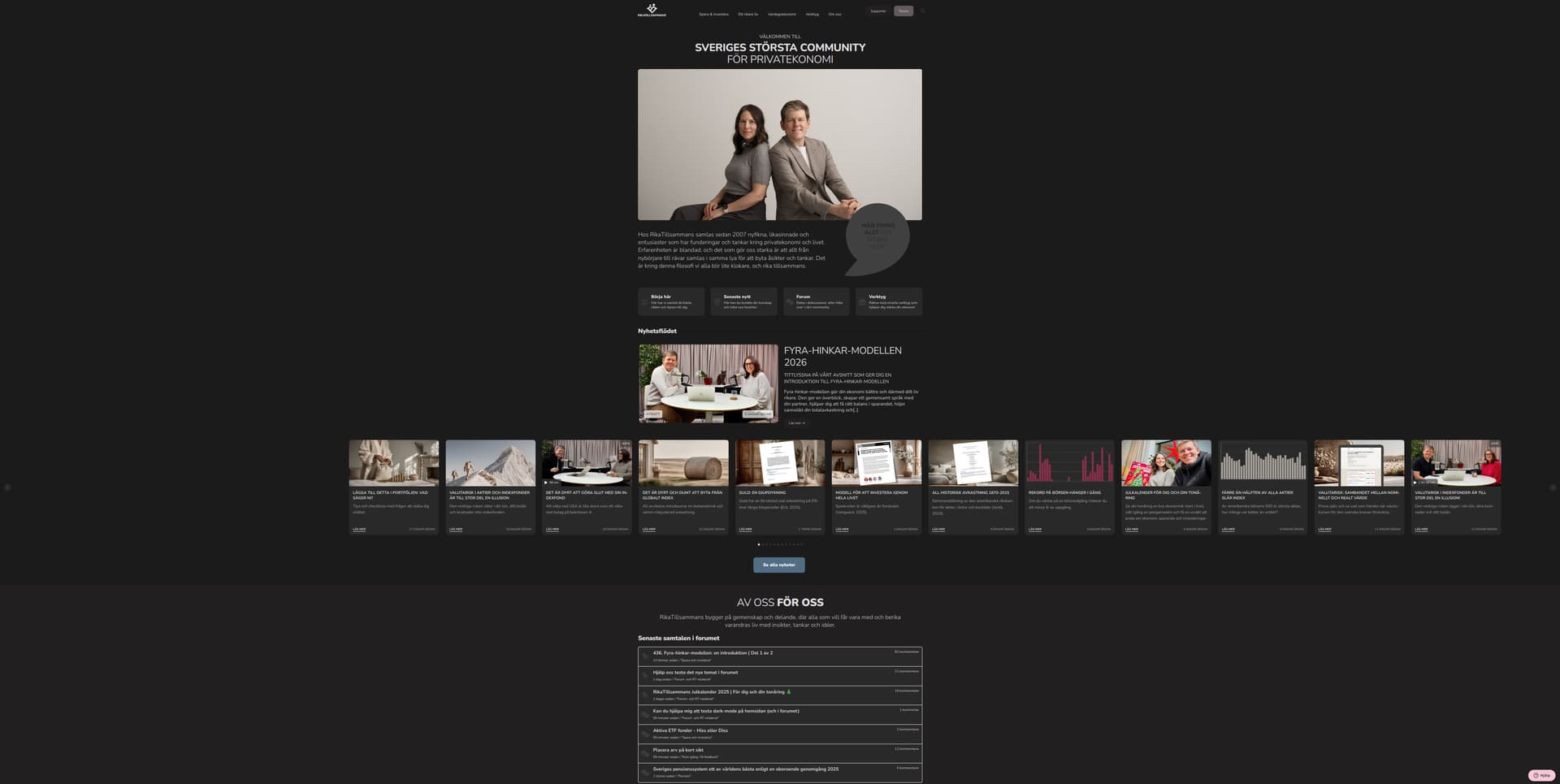Image resolution: width=1560 pixels, height=784 pixels.
Task: Click the RikaTillsammans logo in the header
Action: tap(652, 11)
